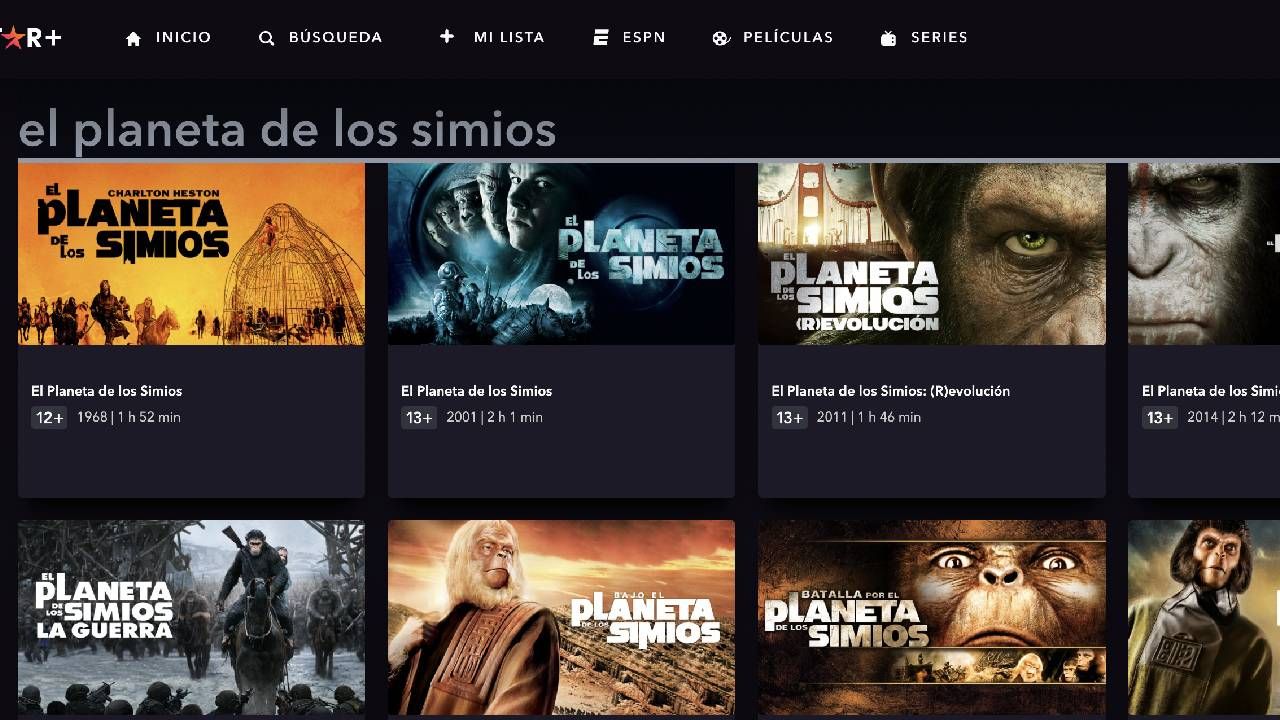The height and width of the screenshot is (720, 1280).
Task: Open the 2001 blue Planeta de los Simios poster
Action: tap(561, 254)
